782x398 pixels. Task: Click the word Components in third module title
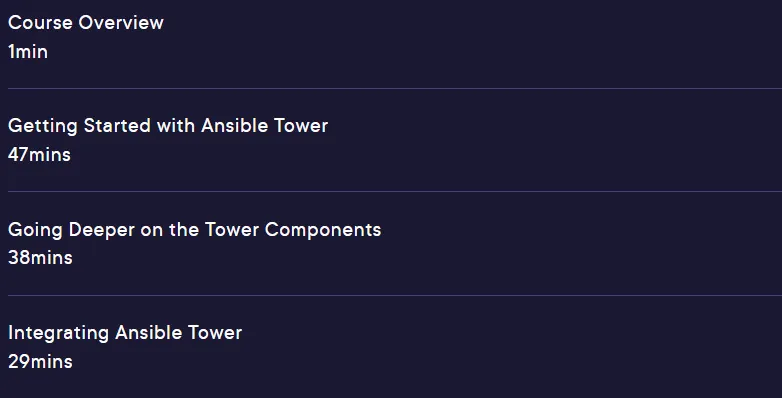click(323, 229)
